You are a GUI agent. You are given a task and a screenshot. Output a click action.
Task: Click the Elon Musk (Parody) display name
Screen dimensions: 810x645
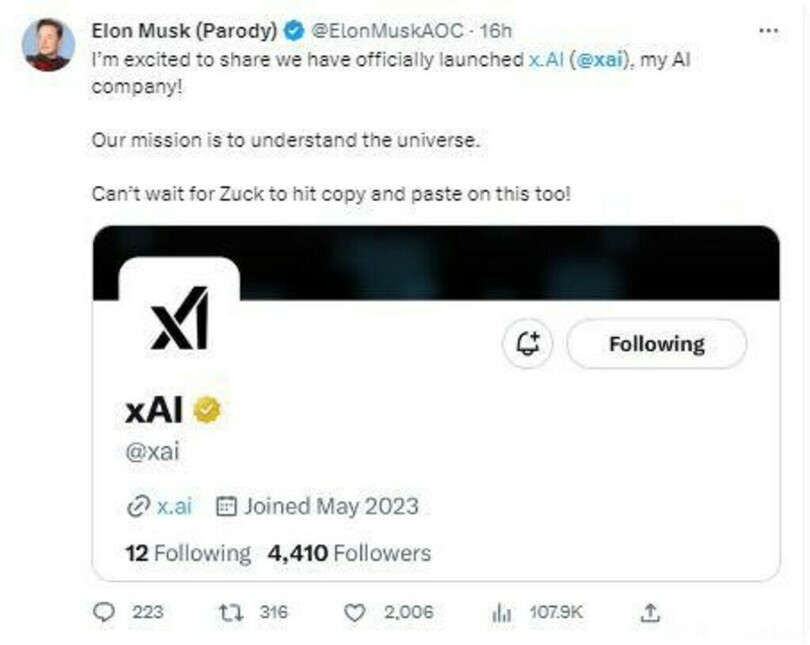(x=184, y=31)
